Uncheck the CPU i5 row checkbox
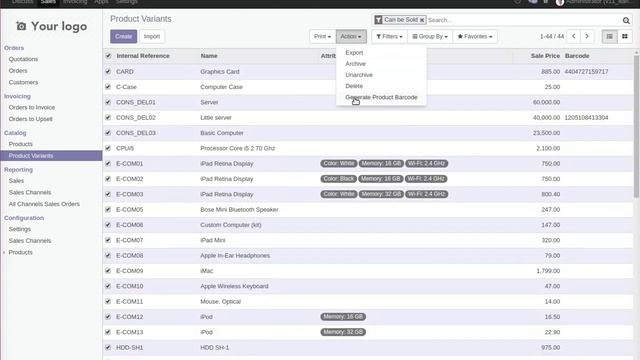 click(x=108, y=148)
